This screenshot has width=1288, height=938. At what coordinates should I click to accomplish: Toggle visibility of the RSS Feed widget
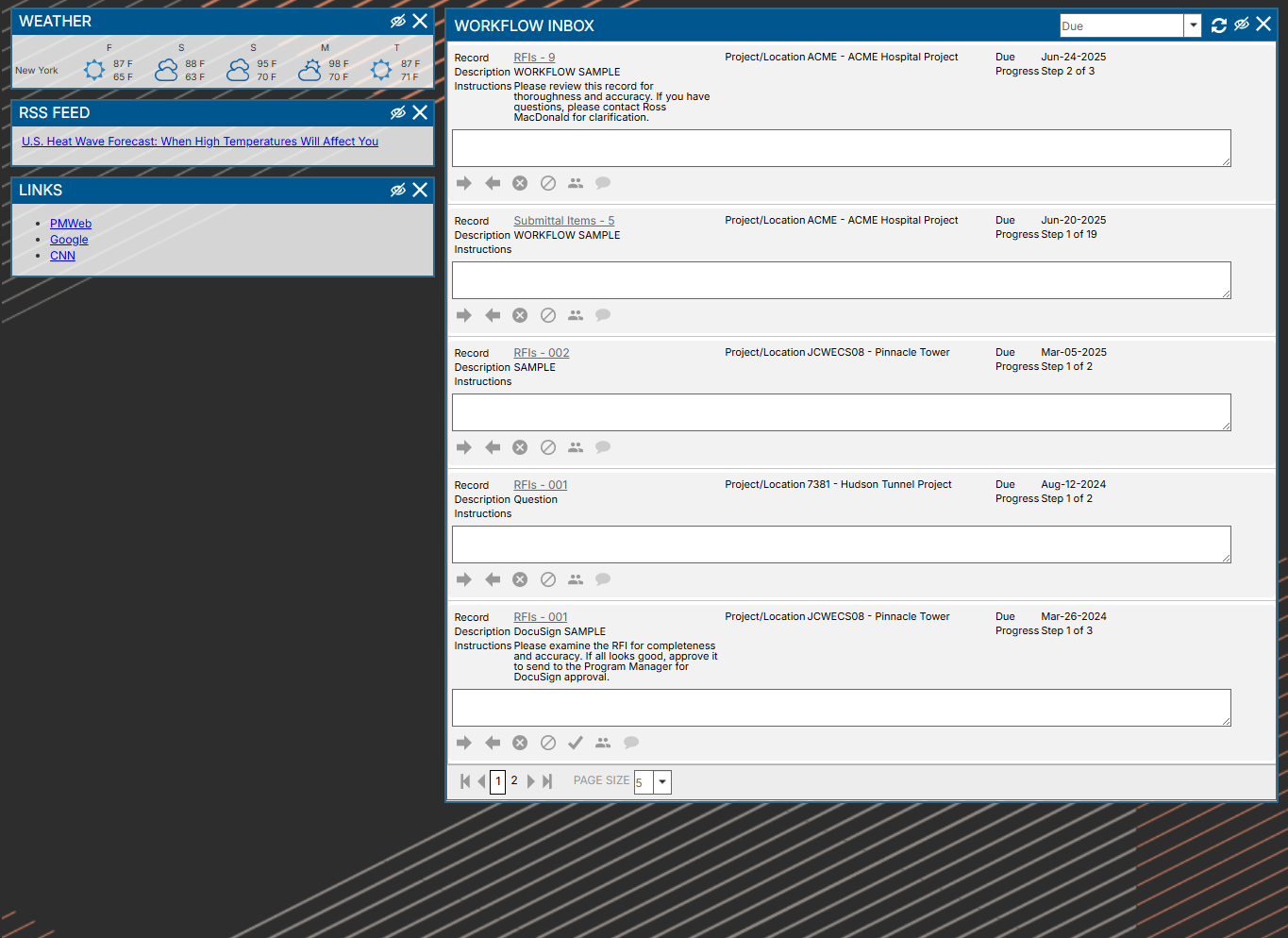point(398,112)
